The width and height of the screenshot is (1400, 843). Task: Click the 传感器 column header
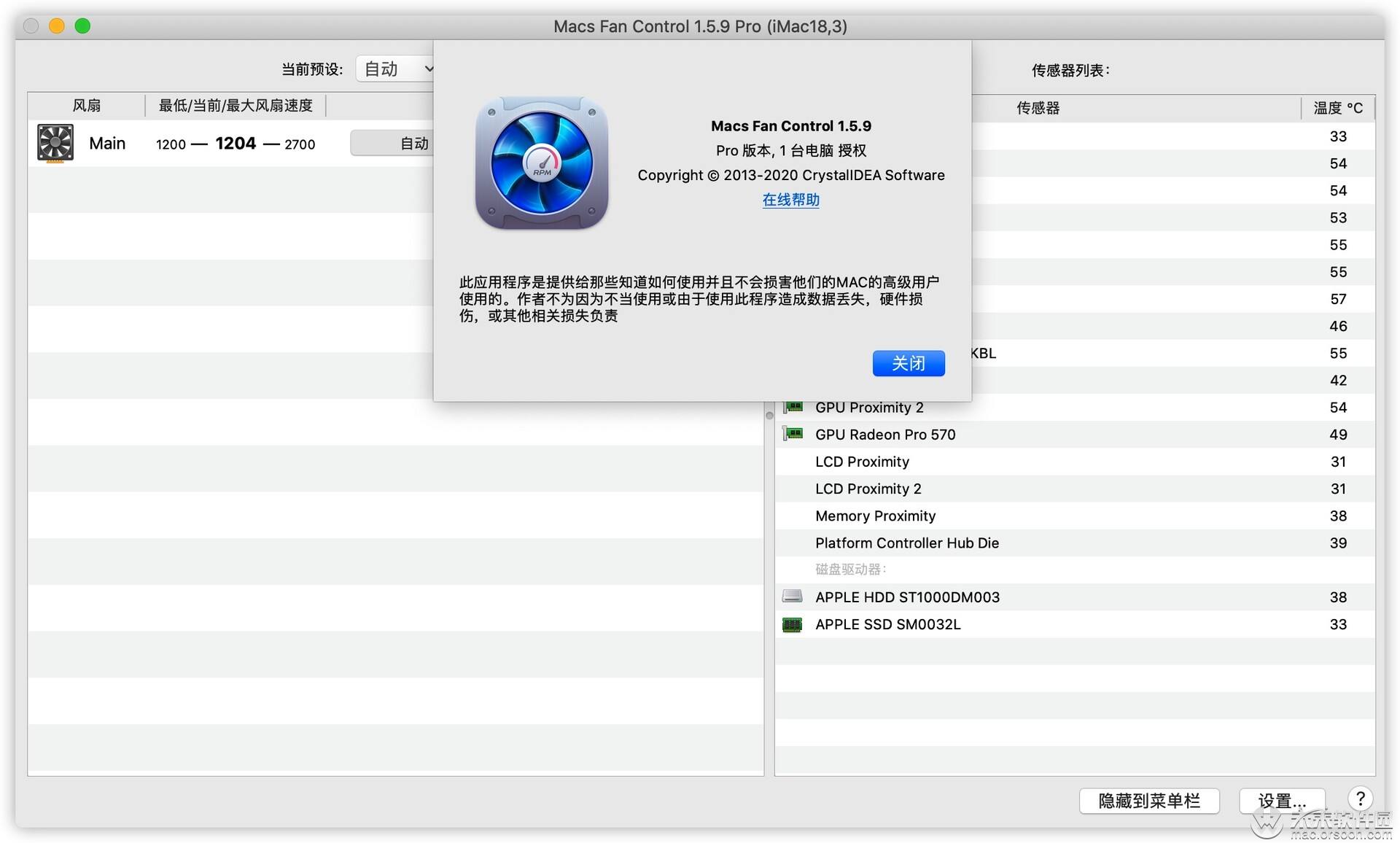[1038, 108]
